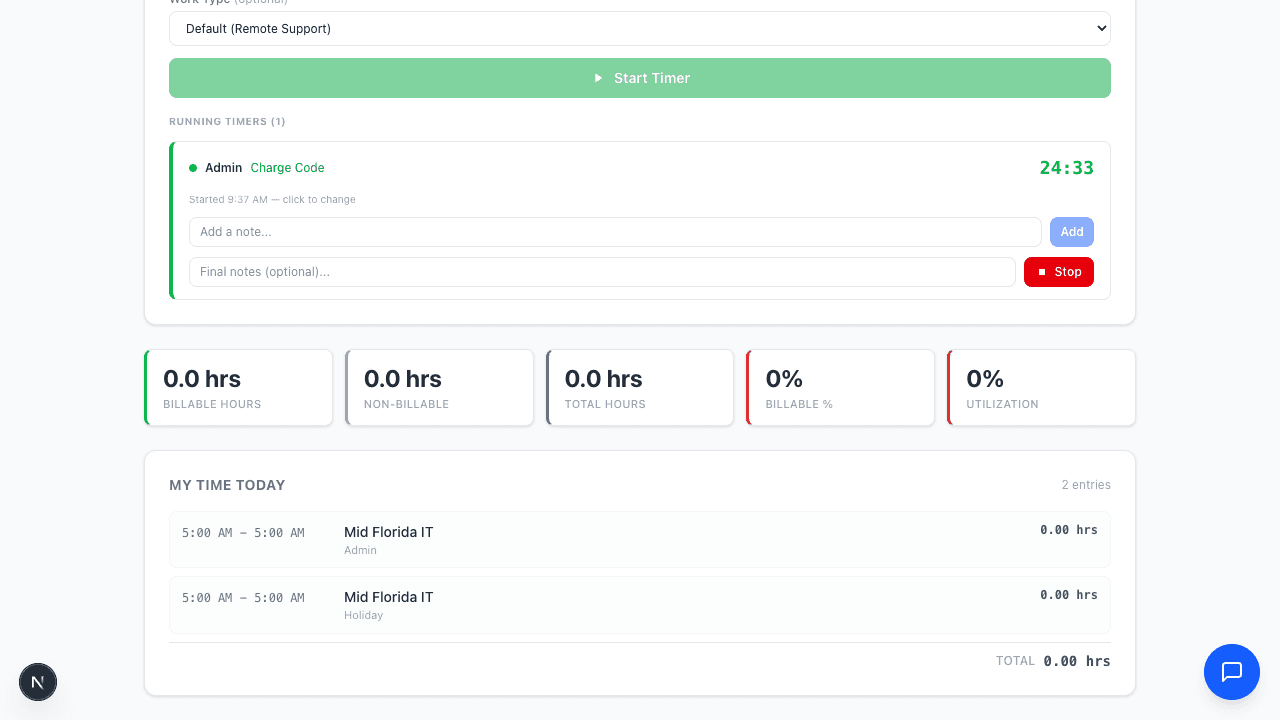Click the N avatar in the corner
Viewport: 1280px width, 720px height.
pyautogui.click(x=37, y=681)
